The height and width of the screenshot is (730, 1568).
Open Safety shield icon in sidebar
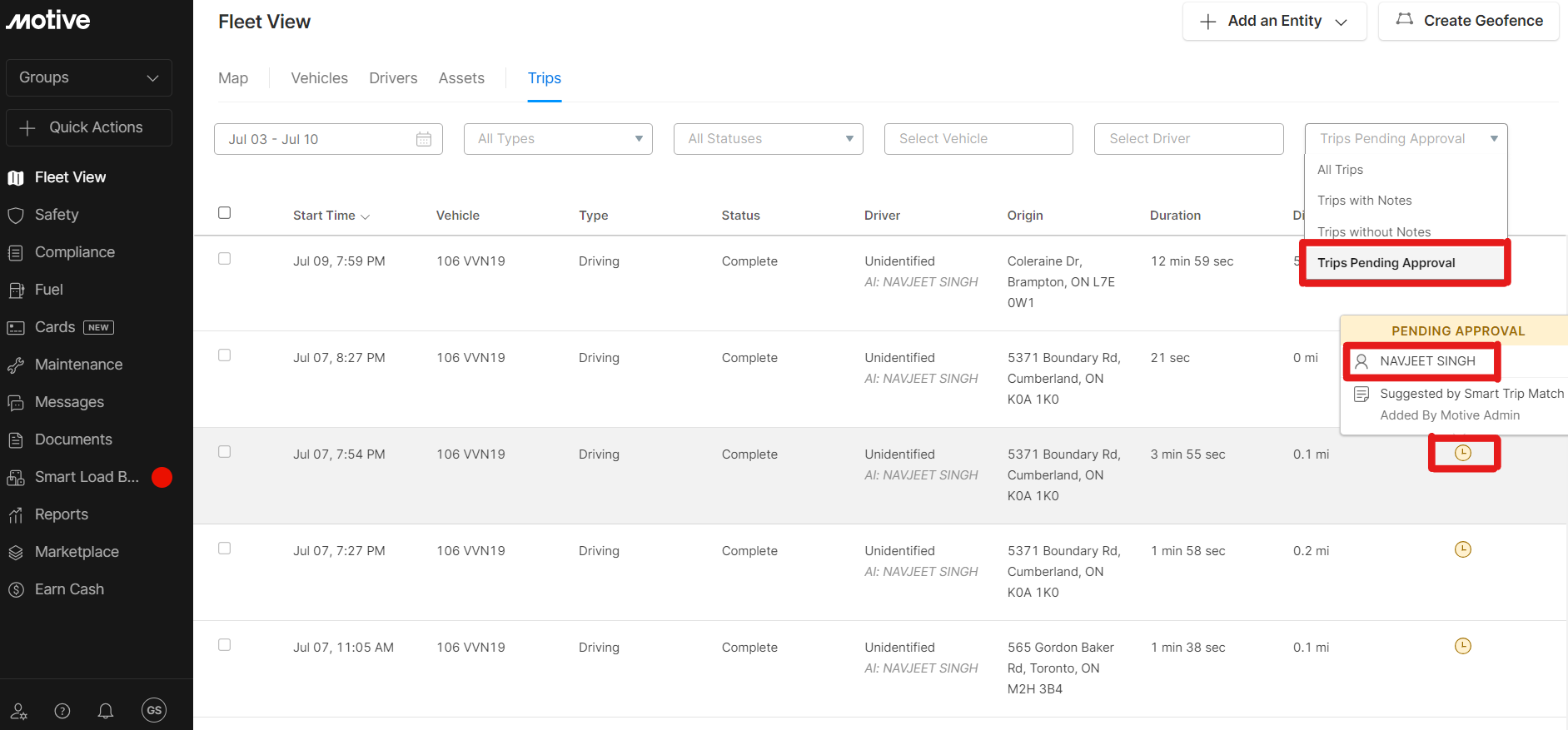coord(16,215)
